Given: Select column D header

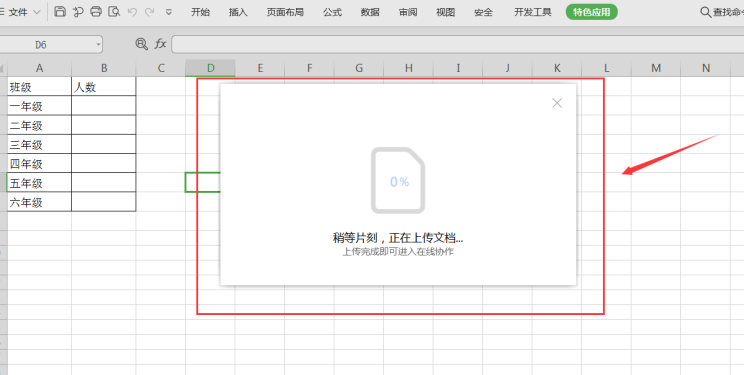Looking at the screenshot, I should coord(210,68).
